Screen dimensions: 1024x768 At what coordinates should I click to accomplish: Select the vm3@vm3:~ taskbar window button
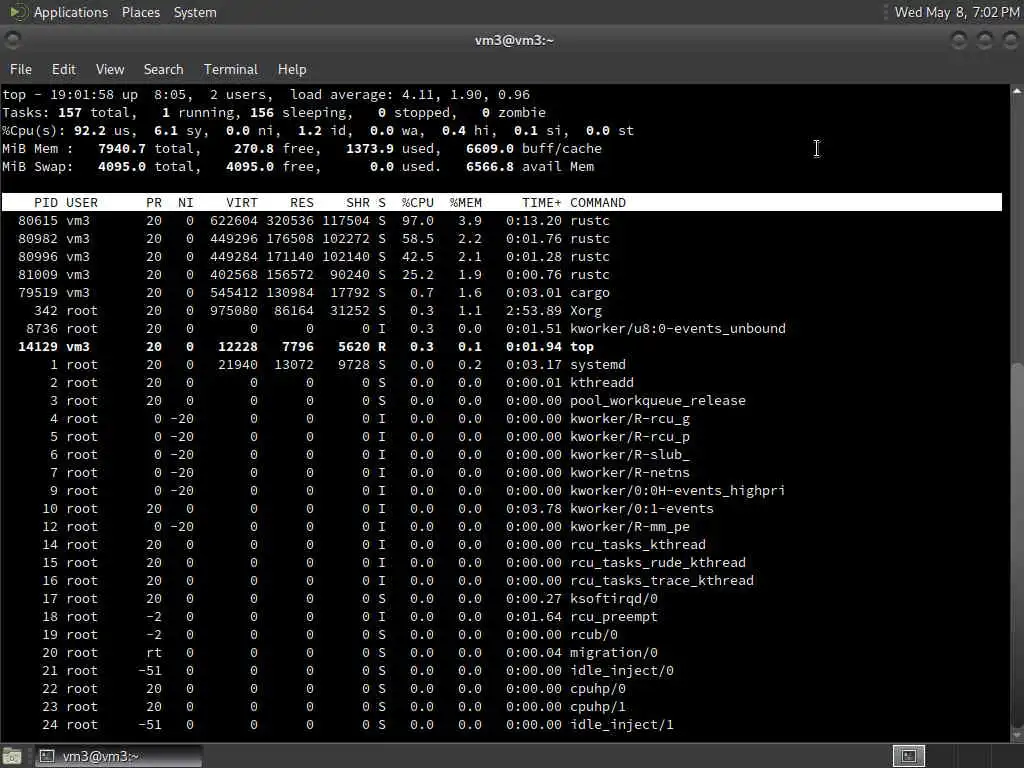[118, 756]
